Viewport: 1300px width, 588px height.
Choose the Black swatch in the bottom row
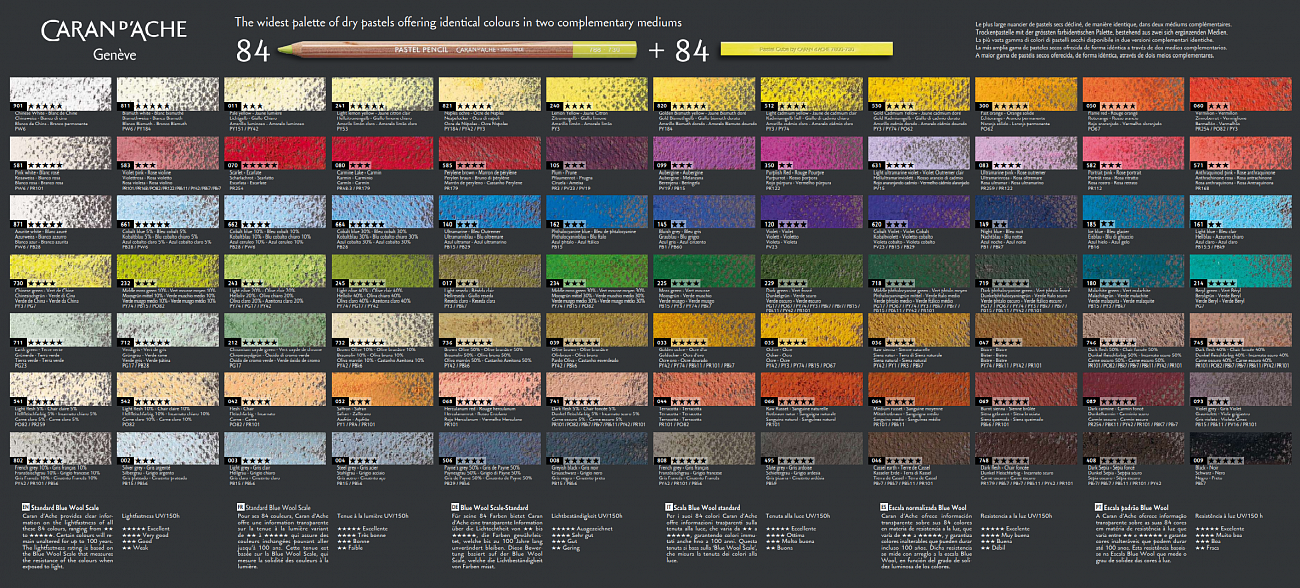(x=1241, y=447)
